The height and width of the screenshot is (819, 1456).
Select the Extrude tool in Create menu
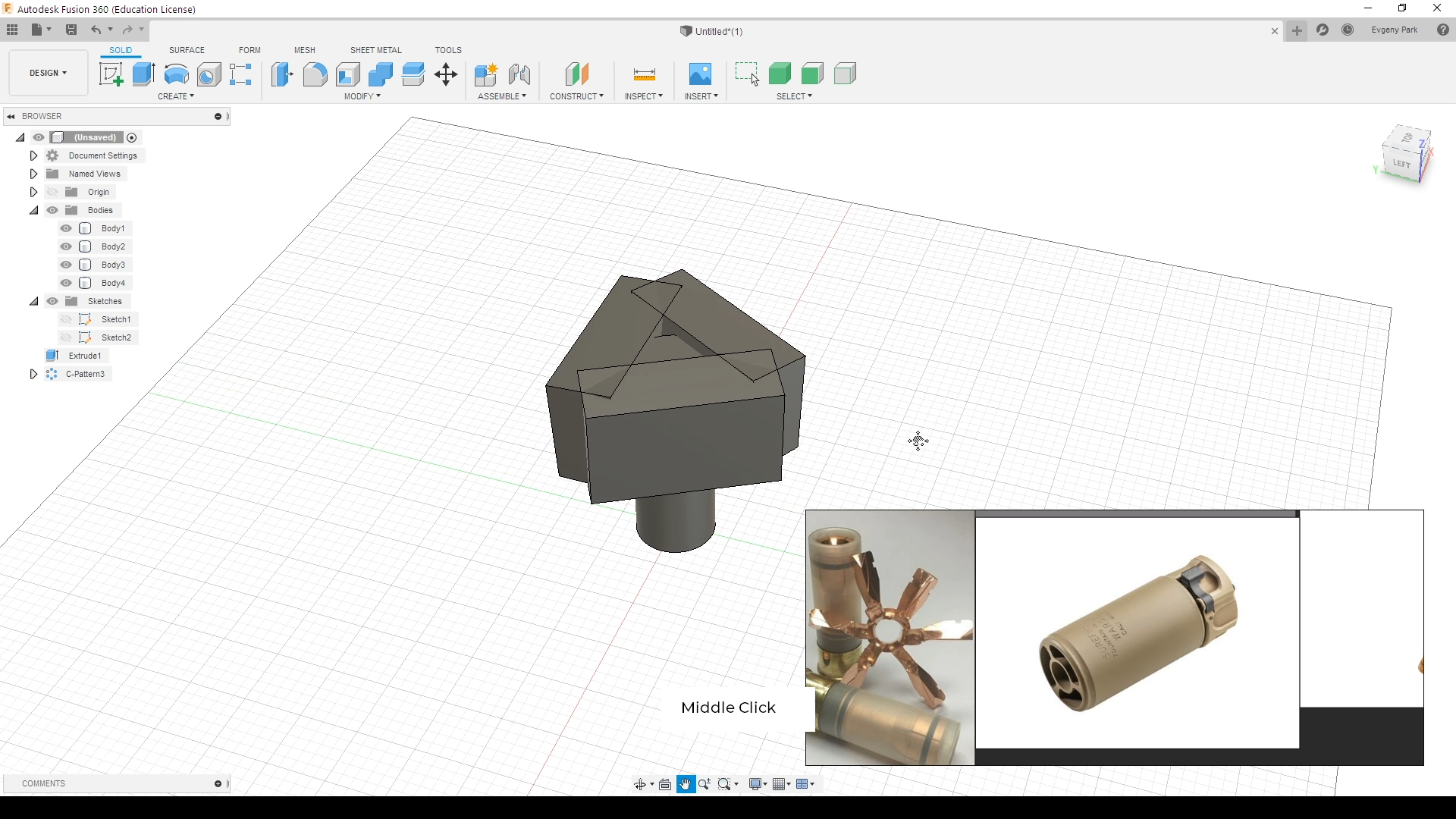(143, 73)
